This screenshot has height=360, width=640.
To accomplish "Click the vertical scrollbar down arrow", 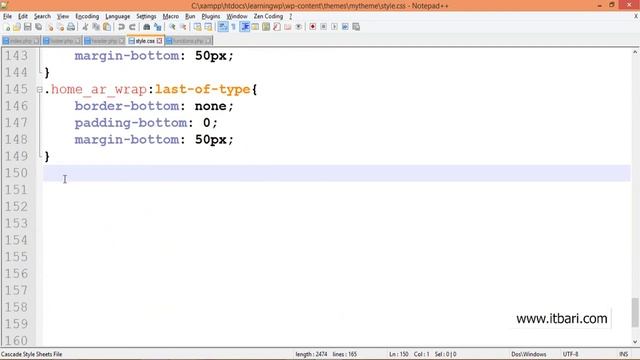I will [x=635, y=342].
